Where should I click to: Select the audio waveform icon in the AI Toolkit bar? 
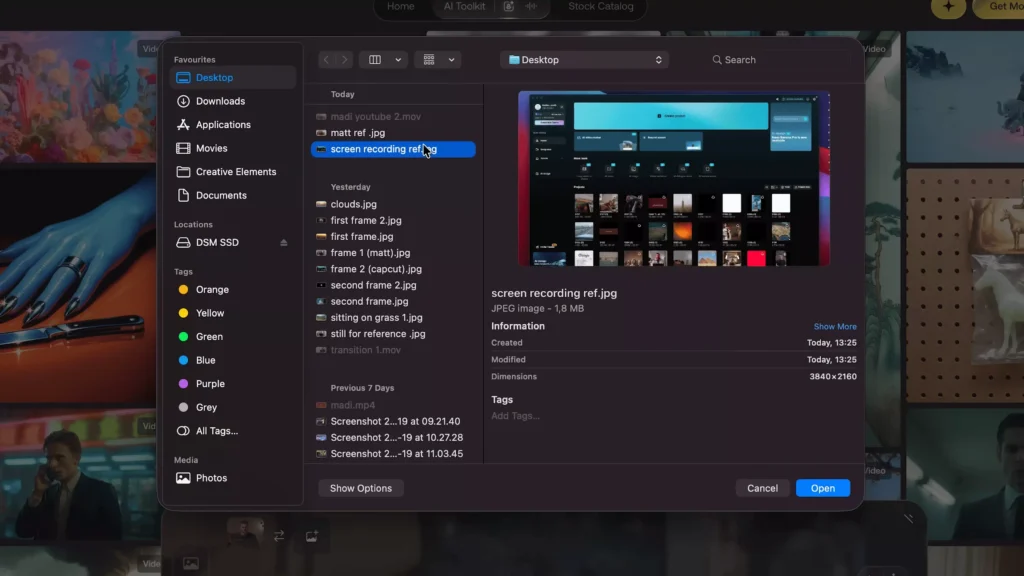point(532,6)
